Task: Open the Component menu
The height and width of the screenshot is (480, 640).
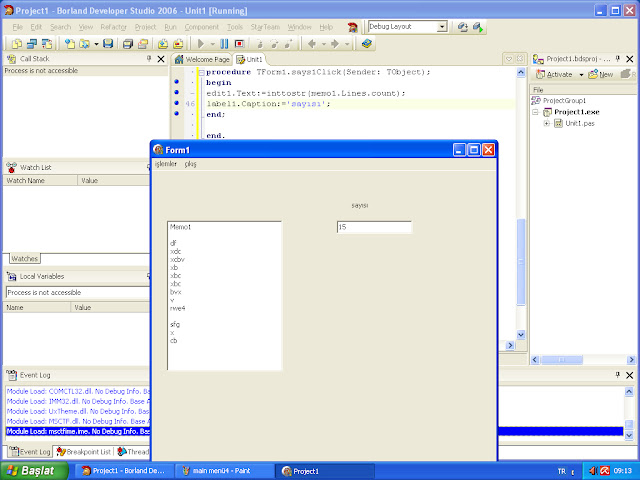Action: click(x=202, y=27)
